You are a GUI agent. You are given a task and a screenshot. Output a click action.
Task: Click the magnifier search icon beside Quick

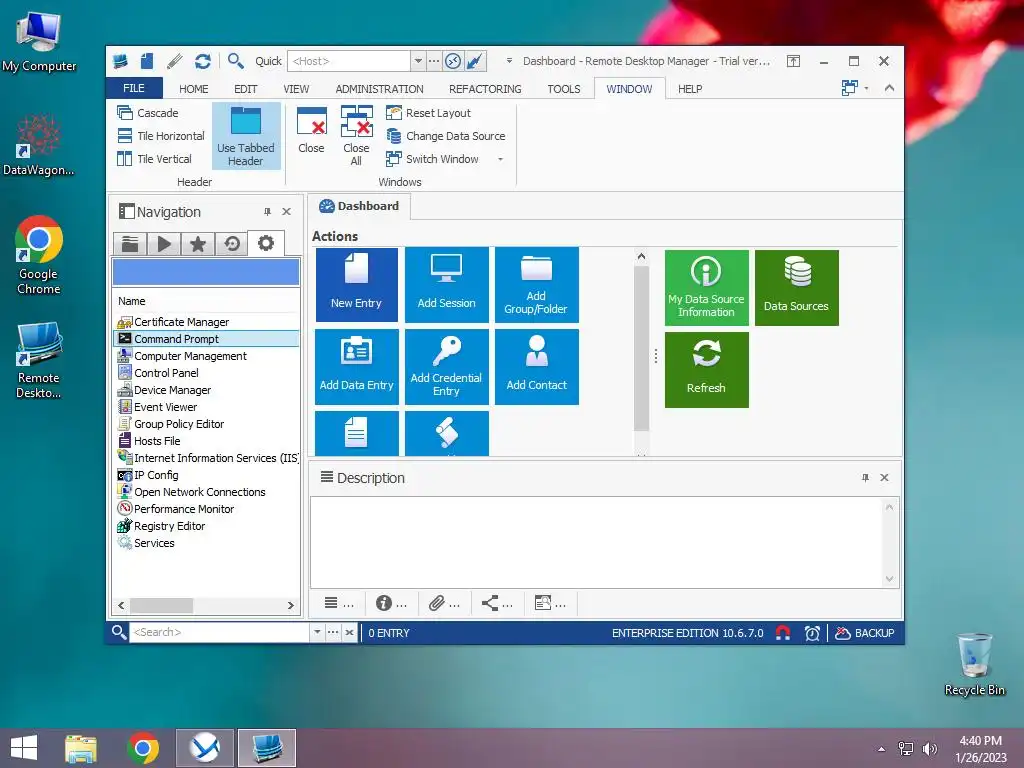point(236,61)
